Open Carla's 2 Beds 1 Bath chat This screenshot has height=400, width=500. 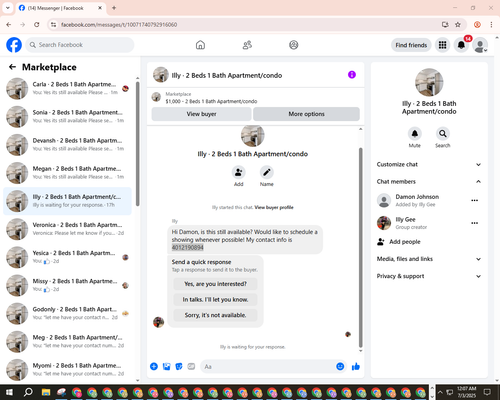click(67, 88)
